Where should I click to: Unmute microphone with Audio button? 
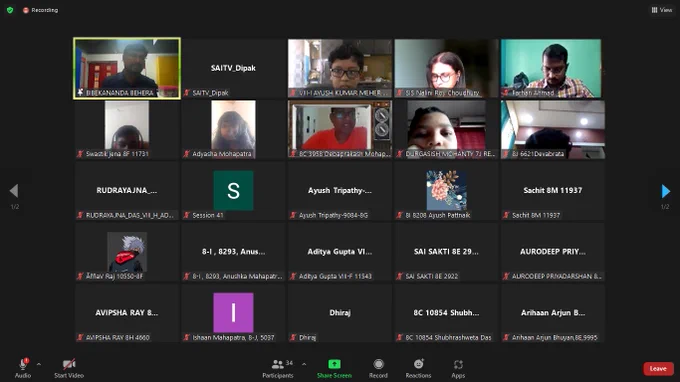(x=23, y=368)
